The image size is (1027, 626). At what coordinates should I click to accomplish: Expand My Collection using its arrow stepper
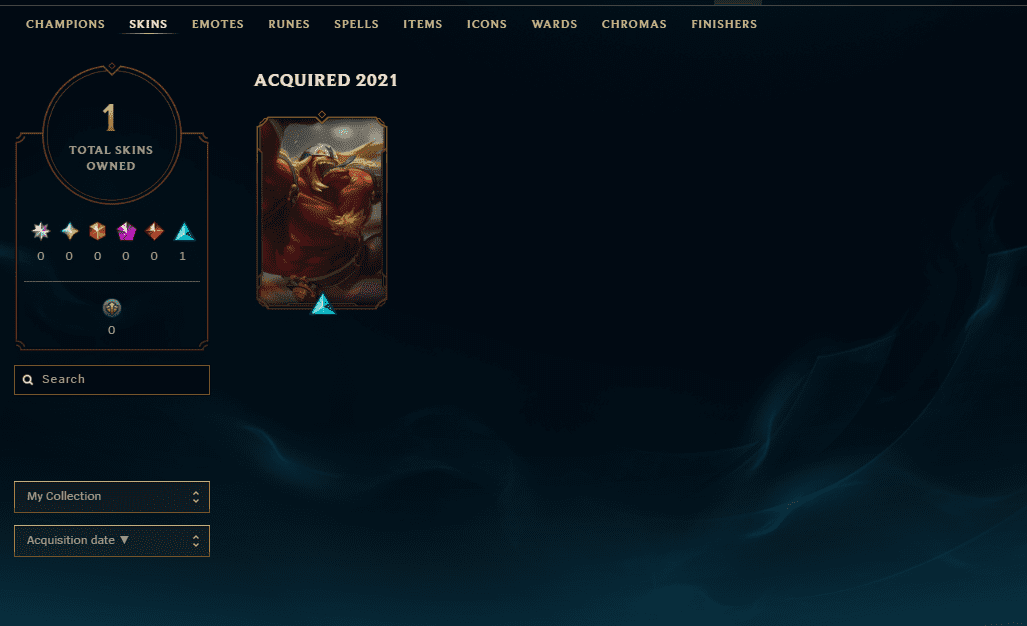[196, 497]
